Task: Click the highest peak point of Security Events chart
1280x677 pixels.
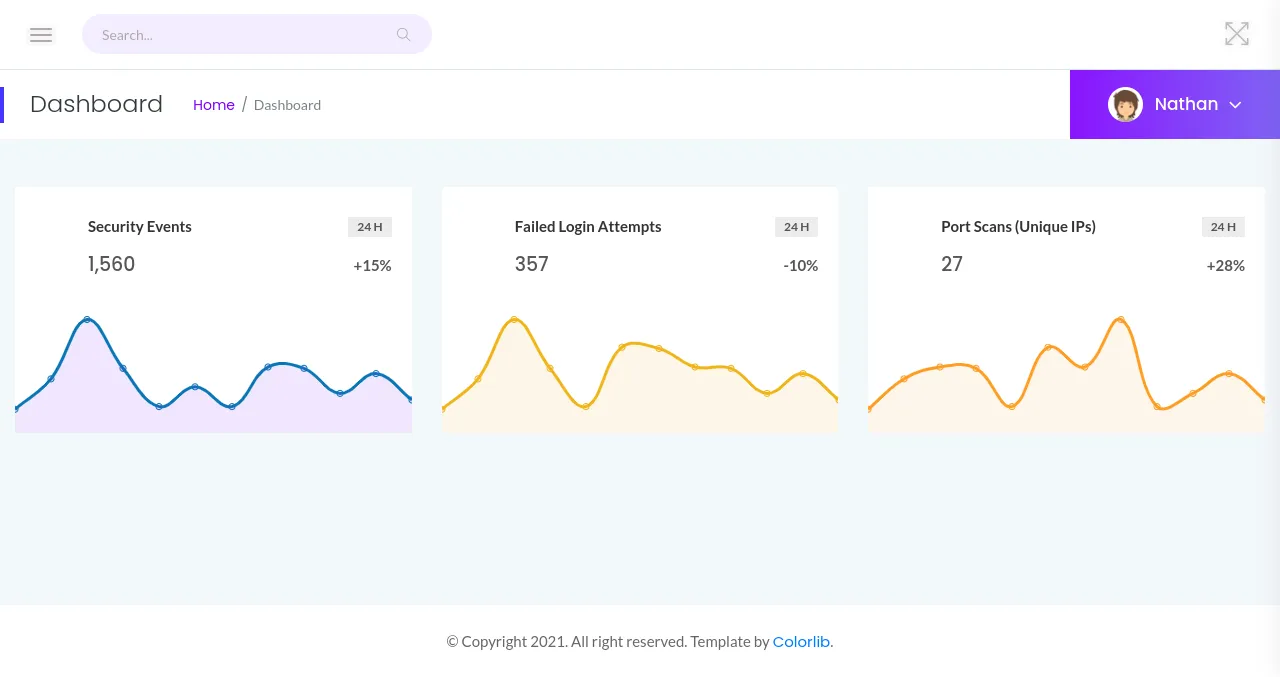Action: tap(87, 319)
